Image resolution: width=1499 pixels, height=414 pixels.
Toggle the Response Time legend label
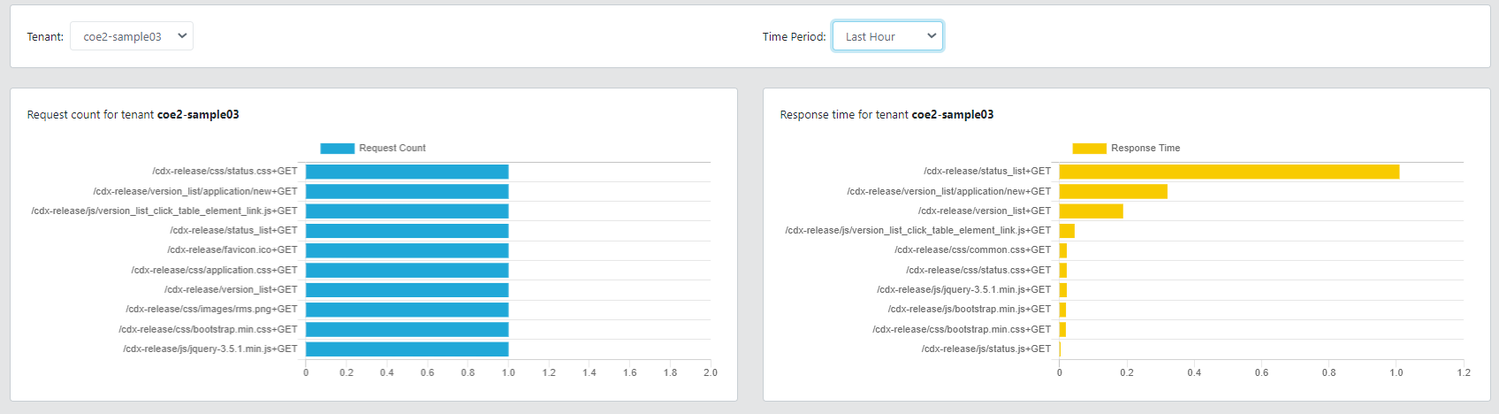coord(1145,148)
